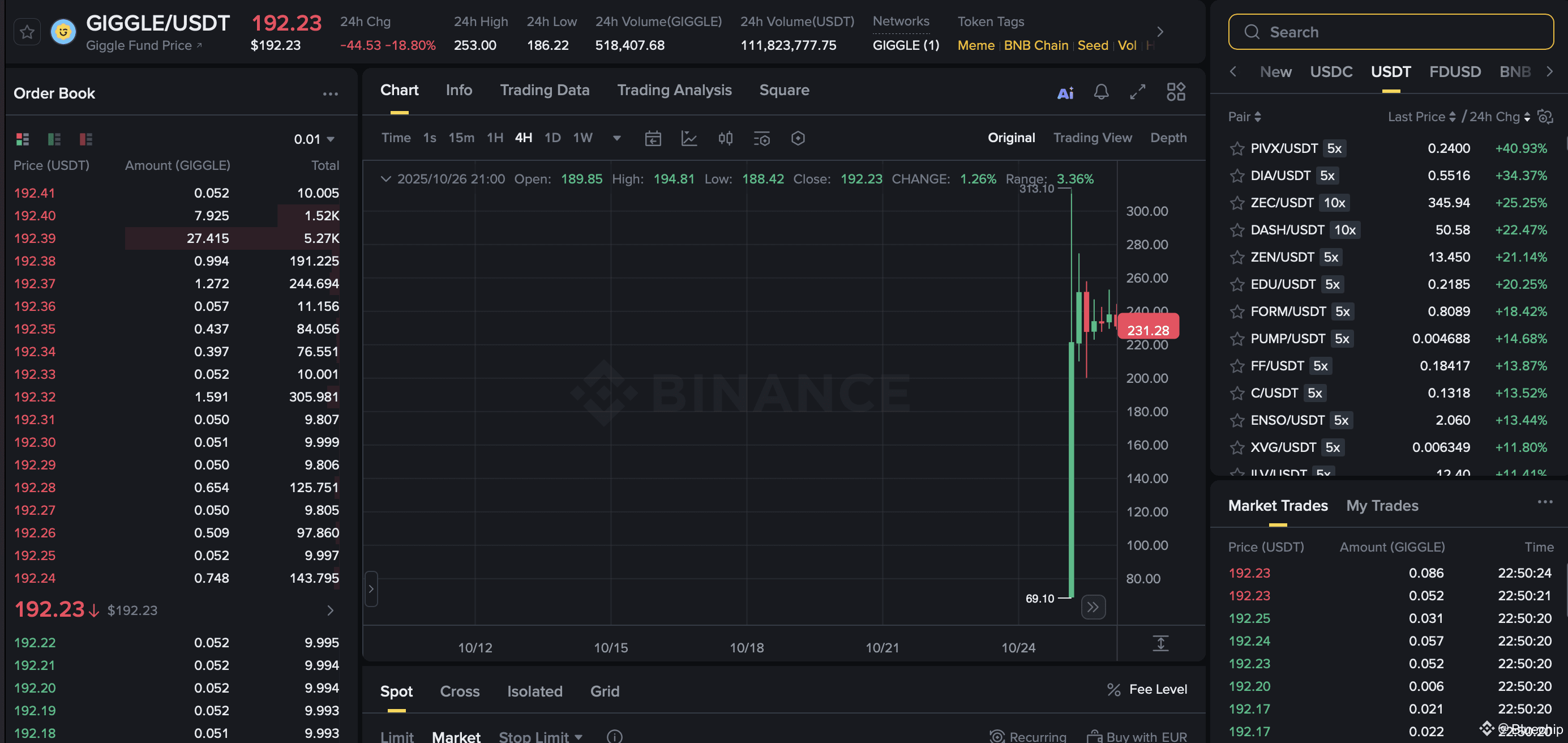Open the AI chart analysis icon
This screenshot has height=743, width=1568.
coord(1065,92)
